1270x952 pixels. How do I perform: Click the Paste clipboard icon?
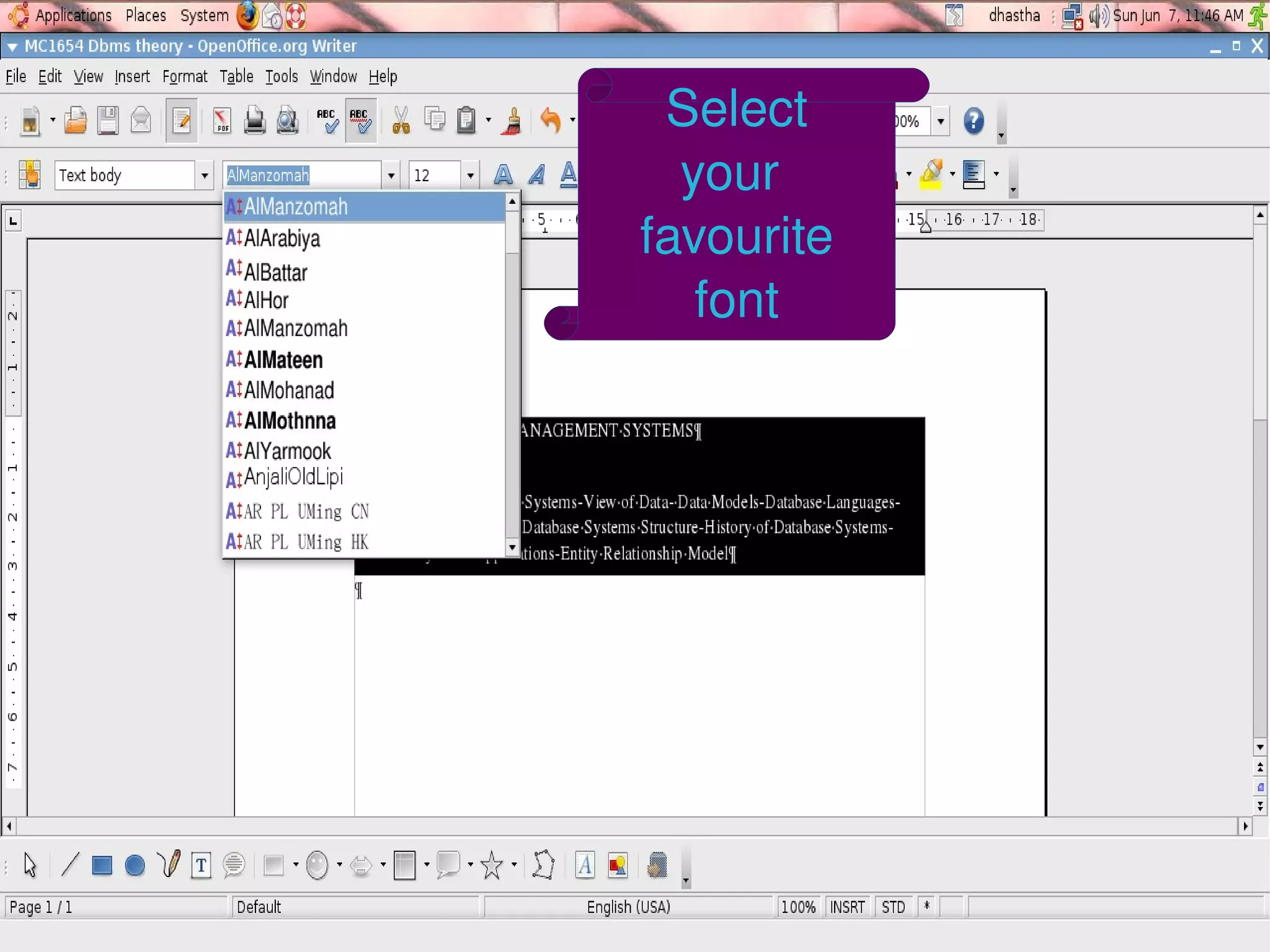pyautogui.click(x=466, y=120)
